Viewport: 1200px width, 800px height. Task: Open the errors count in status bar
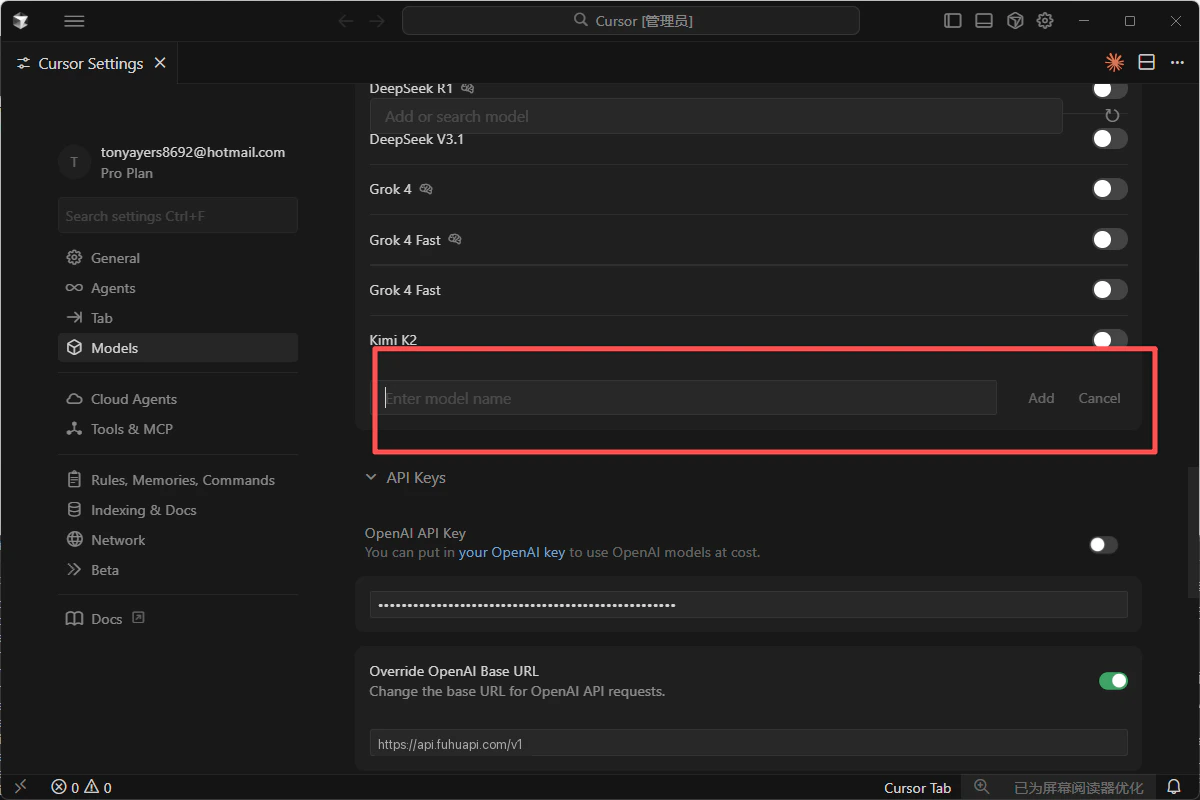tap(65, 787)
